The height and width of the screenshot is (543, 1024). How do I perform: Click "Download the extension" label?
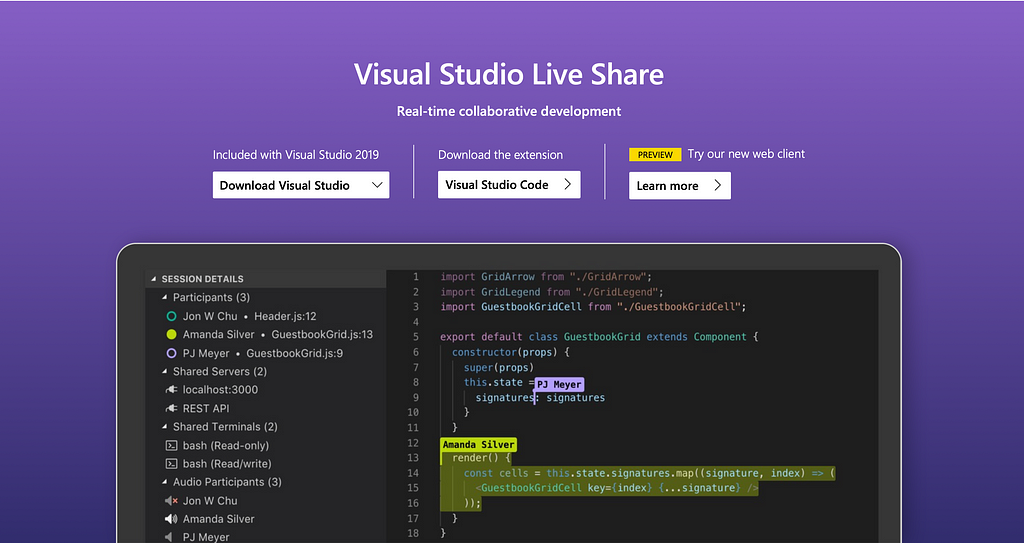tap(500, 155)
